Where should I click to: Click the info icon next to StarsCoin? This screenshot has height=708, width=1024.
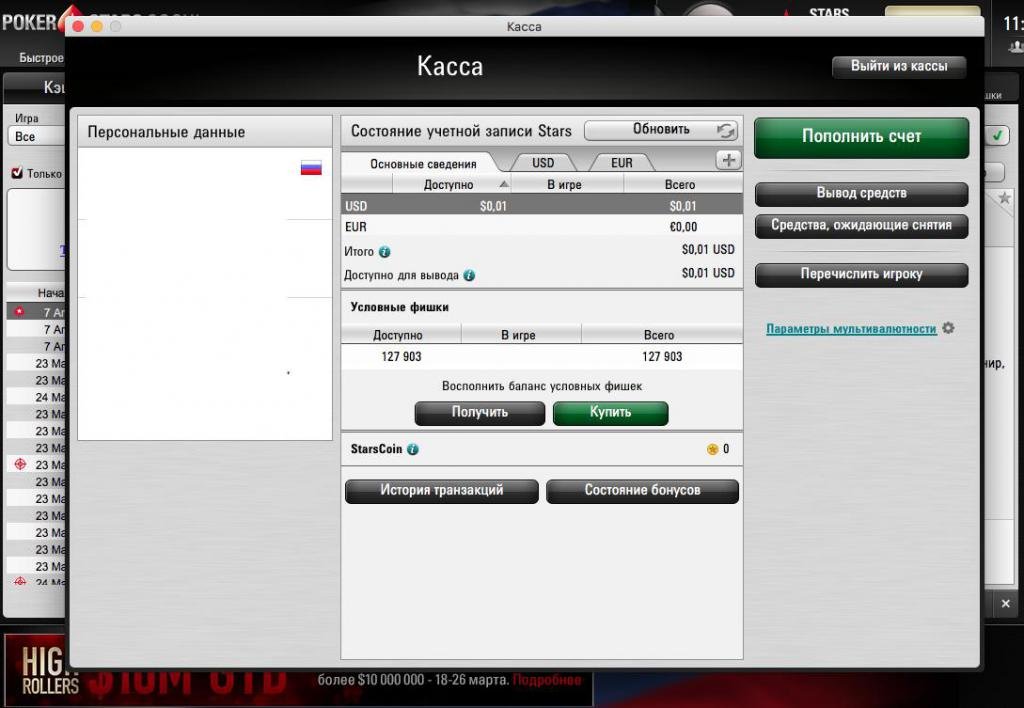(413, 449)
